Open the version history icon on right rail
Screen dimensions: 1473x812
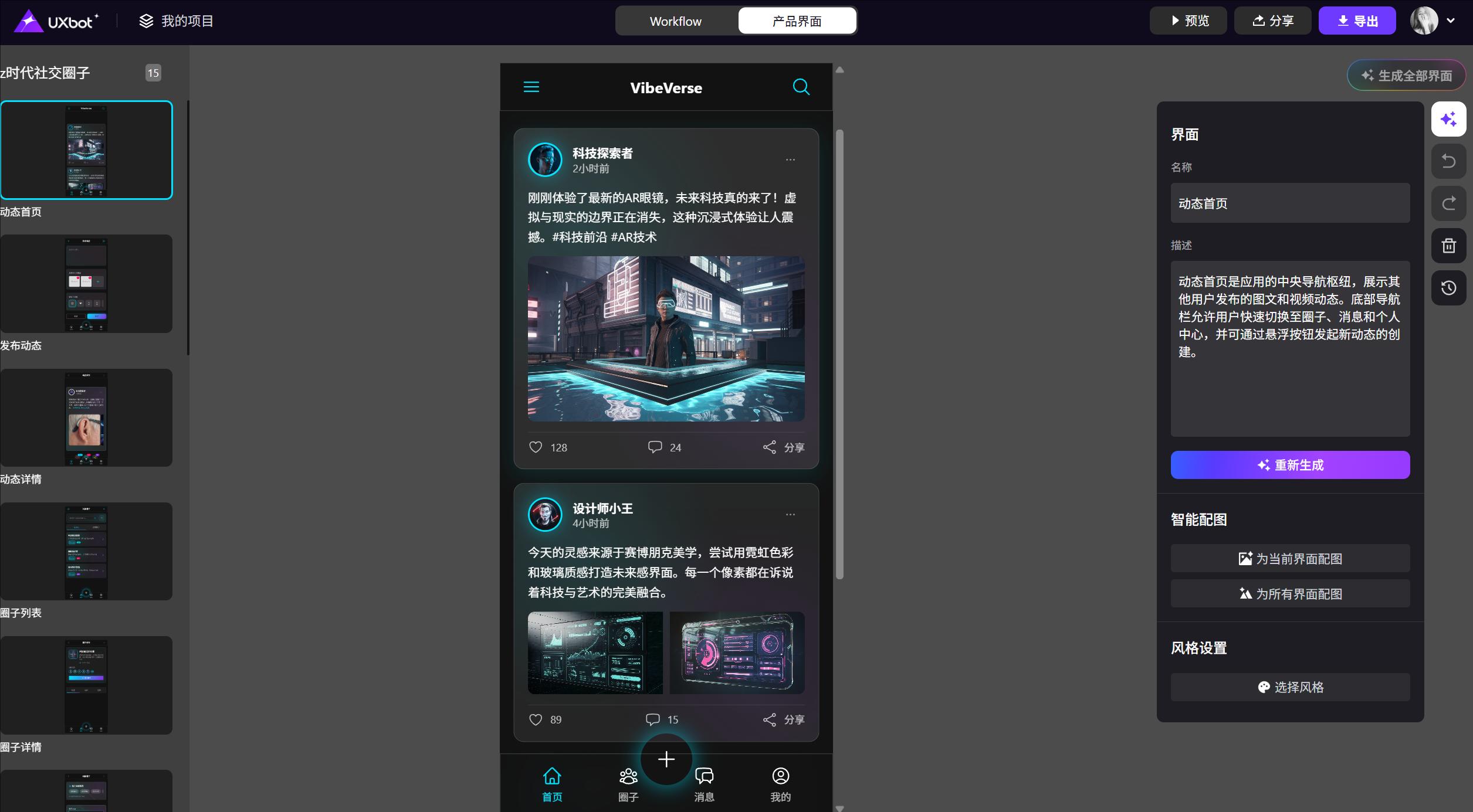tap(1448, 288)
